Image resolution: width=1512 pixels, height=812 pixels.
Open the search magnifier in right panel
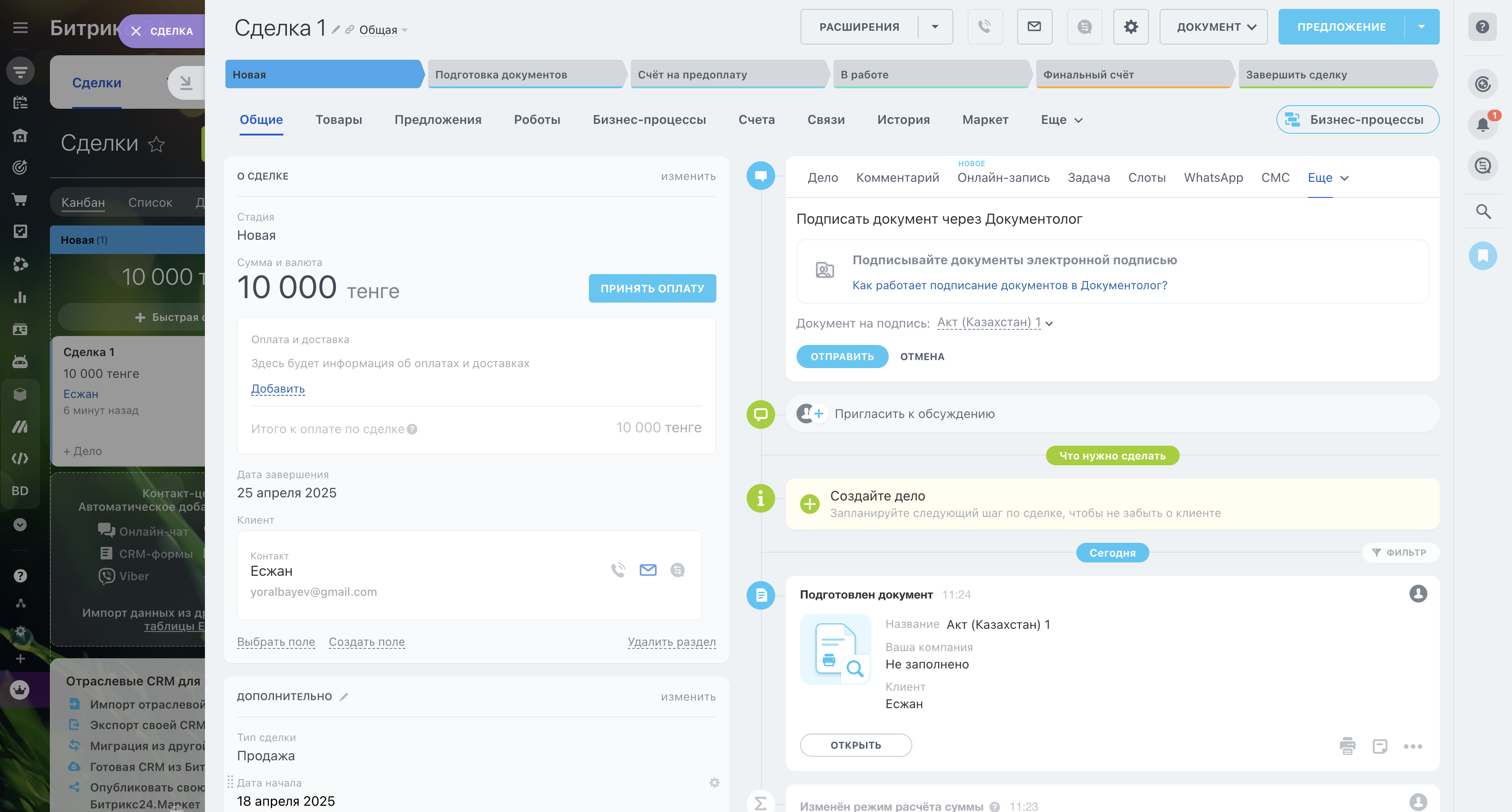click(x=1483, y=211)
